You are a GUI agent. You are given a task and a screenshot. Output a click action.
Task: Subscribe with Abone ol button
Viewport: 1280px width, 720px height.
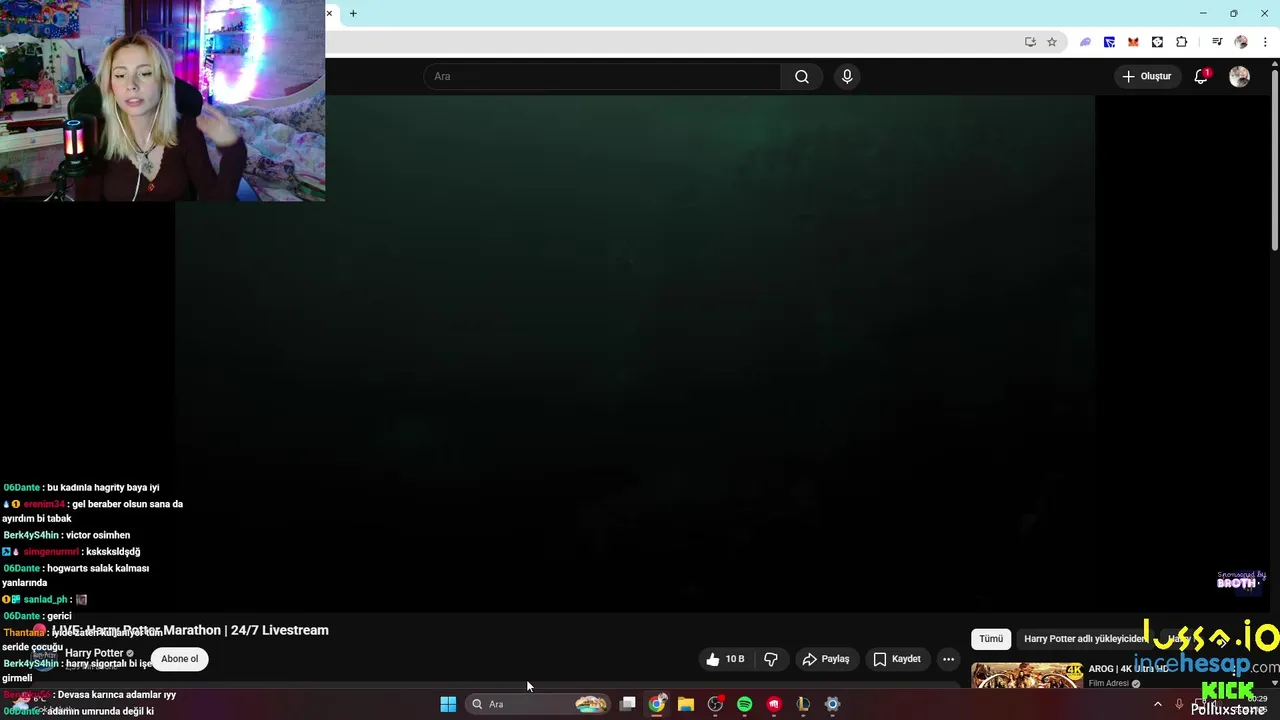pyautogui.click(x=180, y=659)
